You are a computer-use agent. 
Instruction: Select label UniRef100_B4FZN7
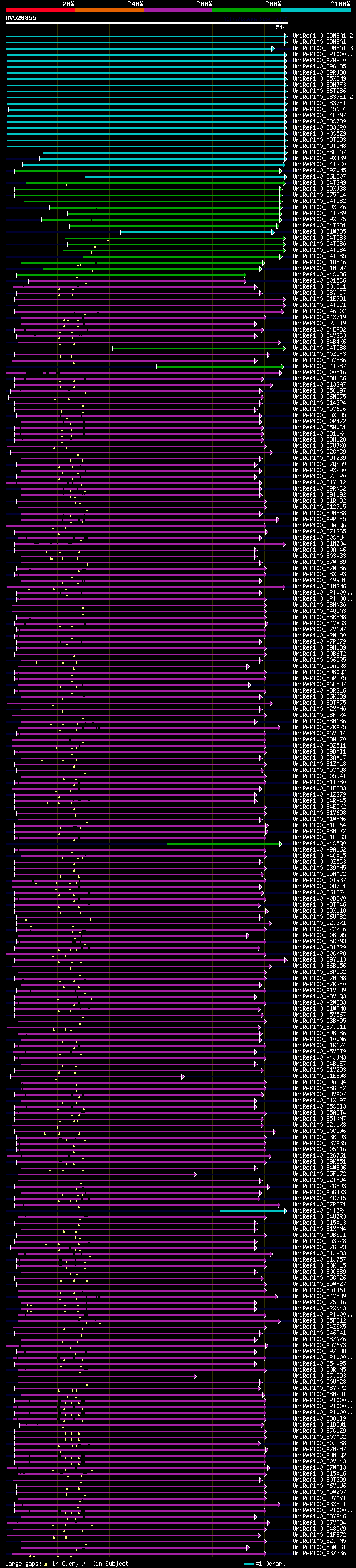coord(319,116)
